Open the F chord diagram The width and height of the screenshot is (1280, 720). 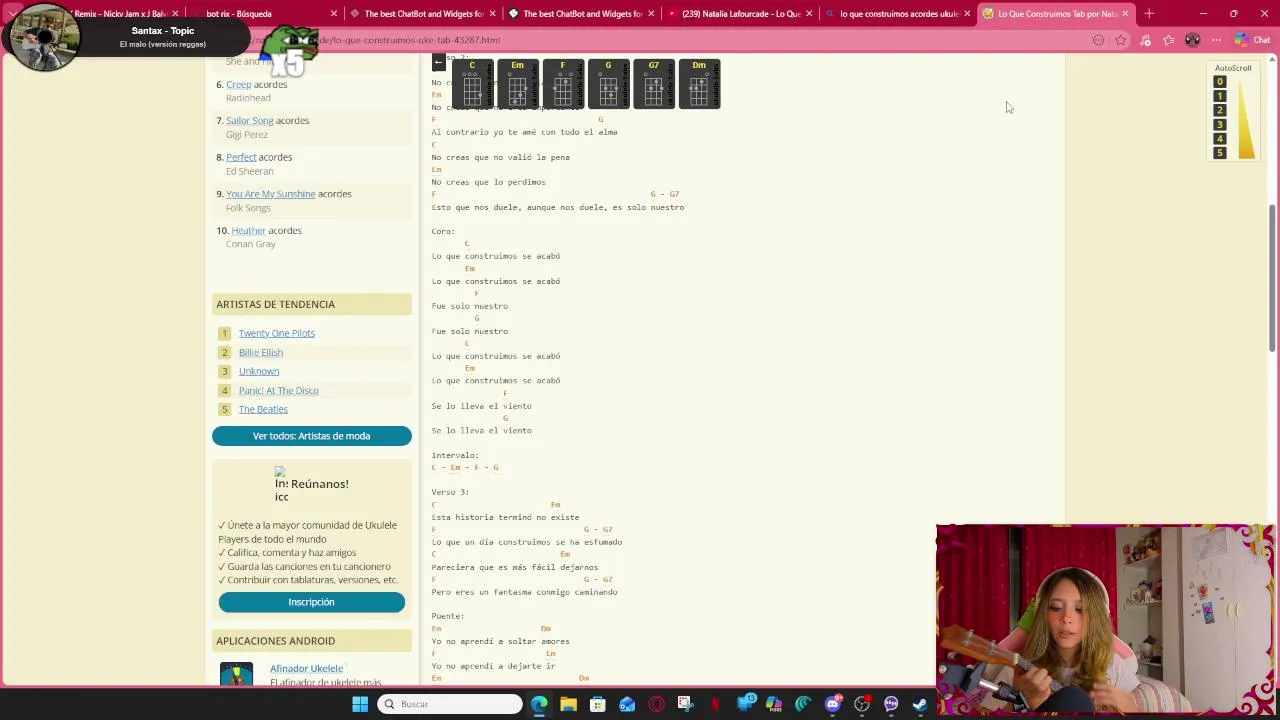(x=563, y=84)
